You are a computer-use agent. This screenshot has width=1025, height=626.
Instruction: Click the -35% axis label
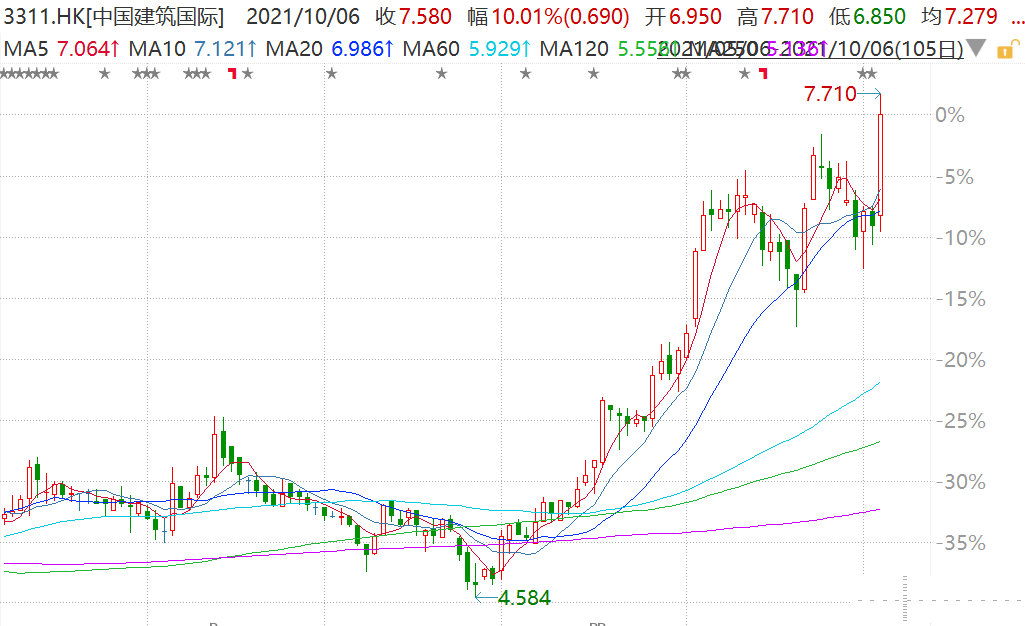tap(960, 543)
